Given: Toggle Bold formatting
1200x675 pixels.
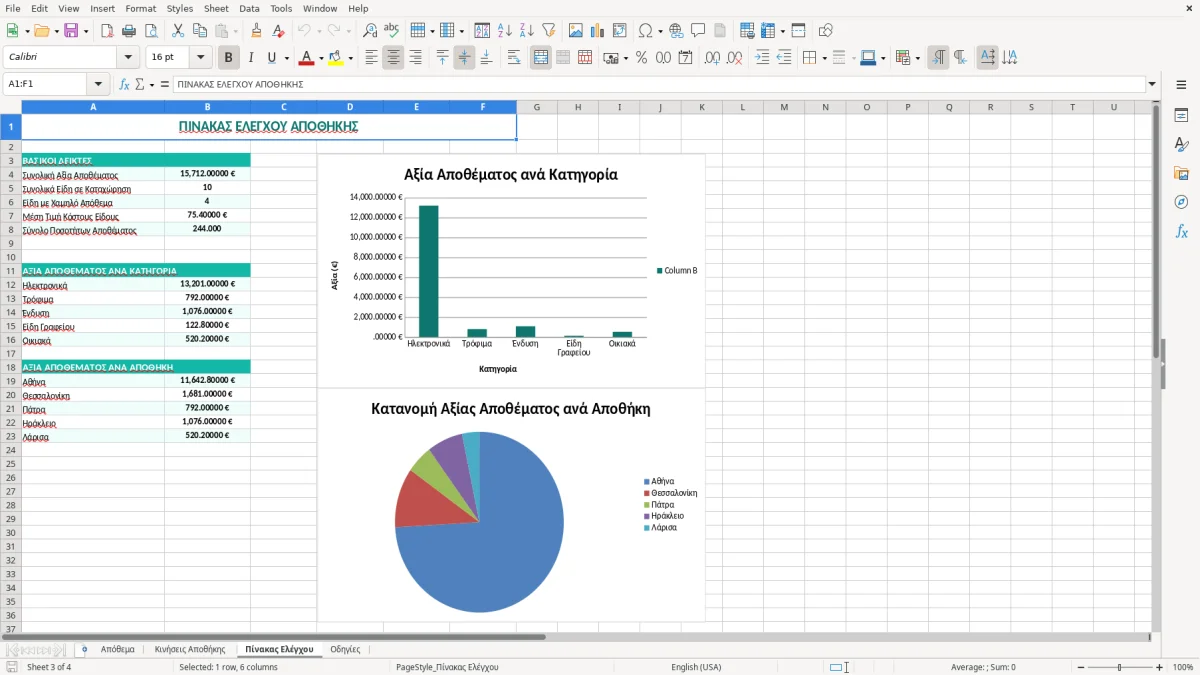Looking at the screenshot, I should coord(228,58).
